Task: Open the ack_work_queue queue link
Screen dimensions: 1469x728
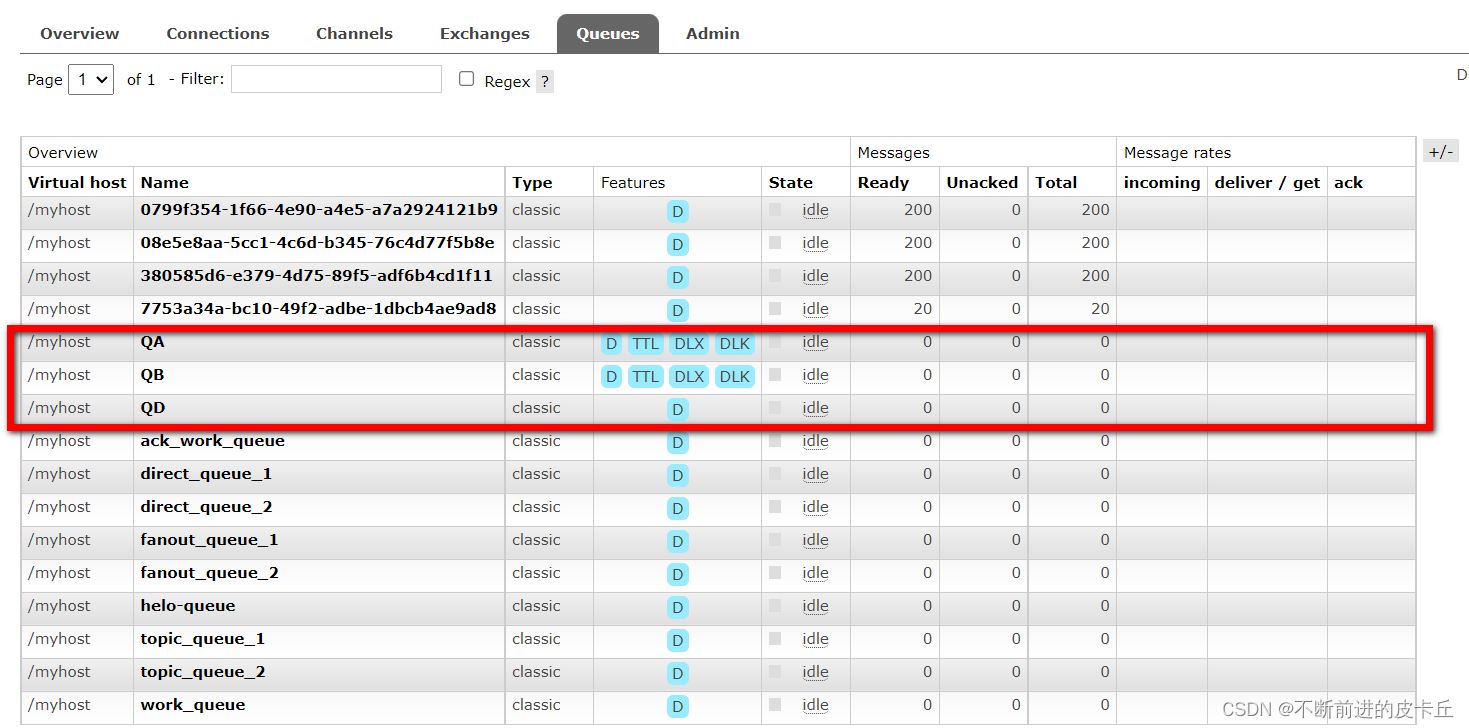Action: click(x=212, y=441)
